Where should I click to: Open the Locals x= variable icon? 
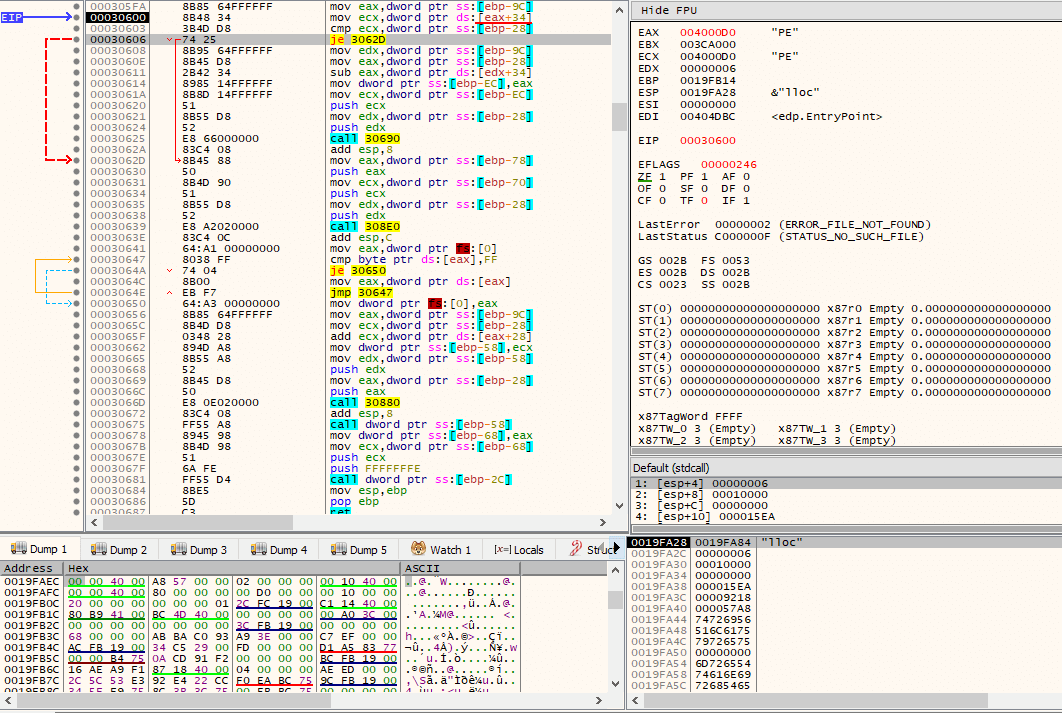(x=502, y=549)
